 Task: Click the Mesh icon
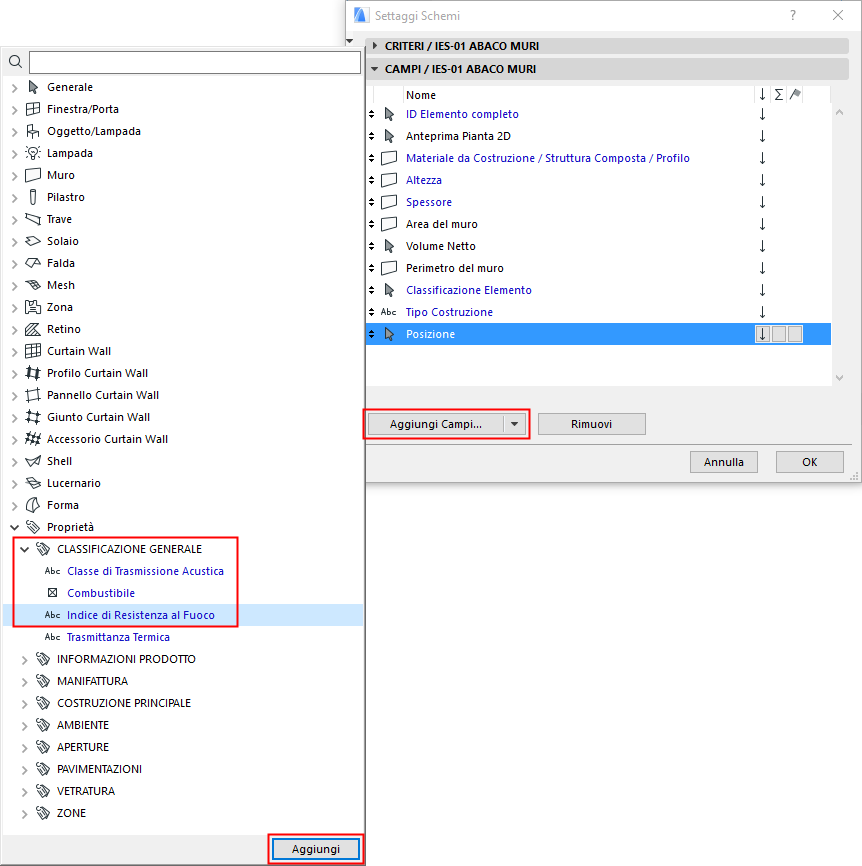(x=33, y=285)
